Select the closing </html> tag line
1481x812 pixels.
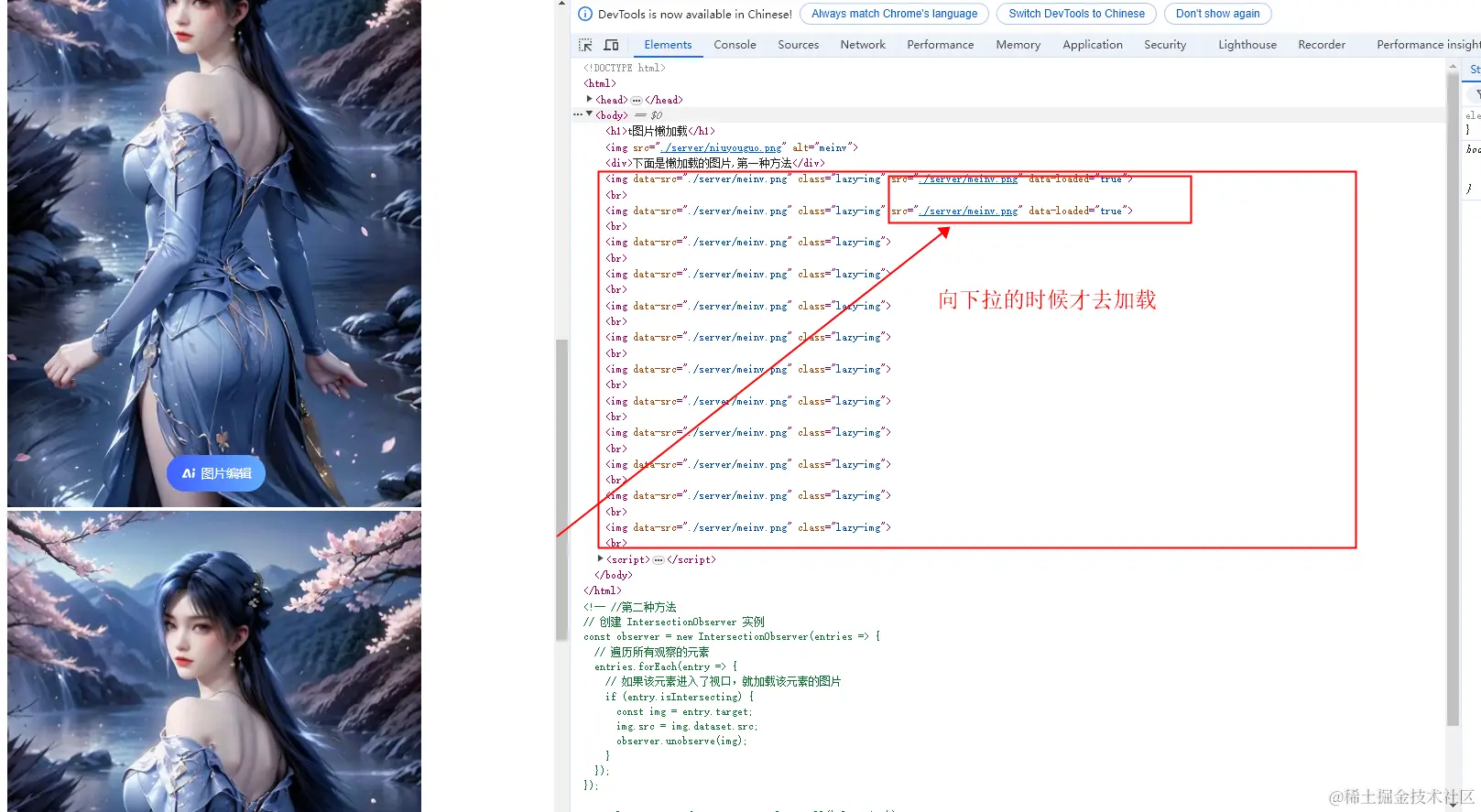click(x=603, y=590)
